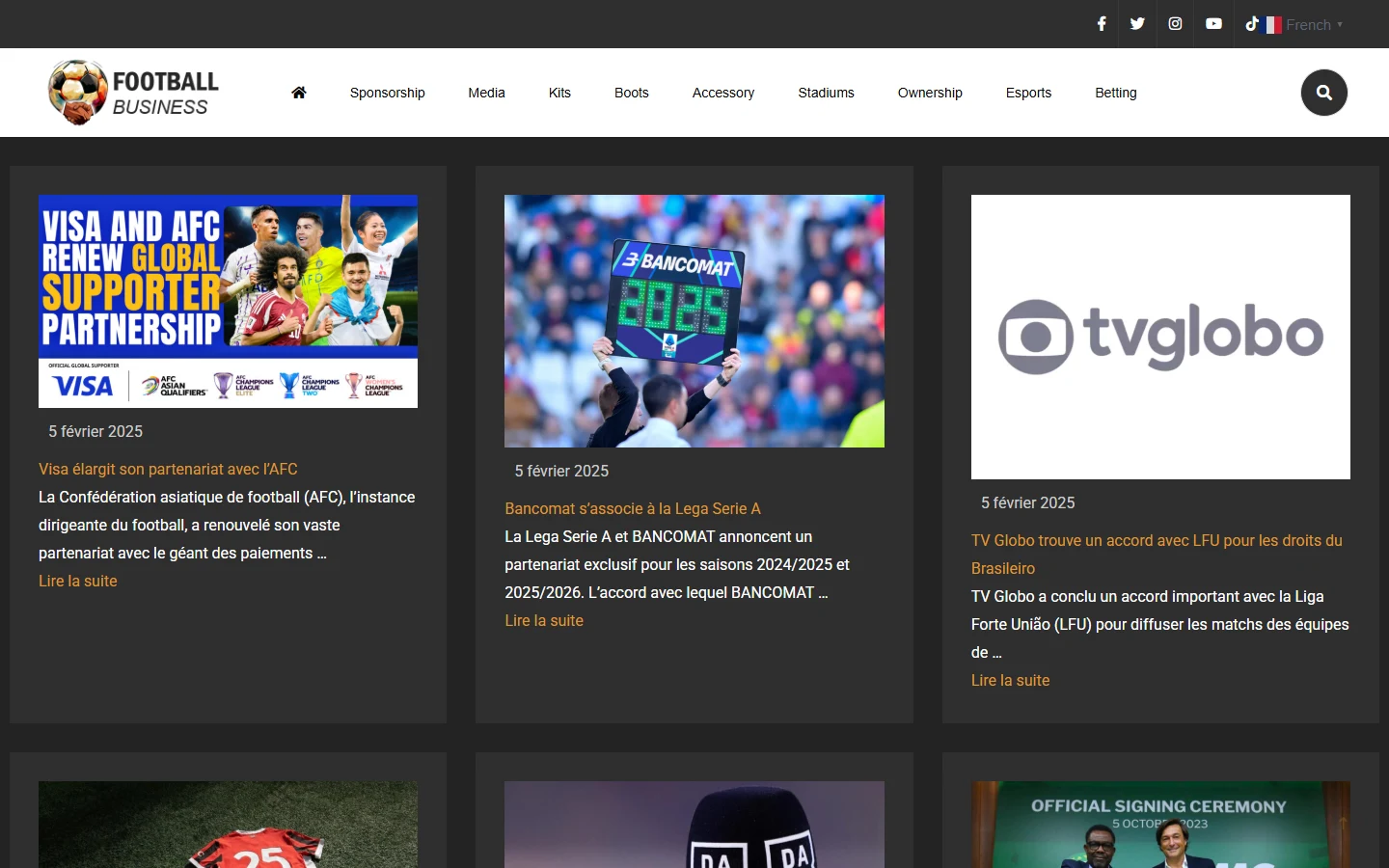Open the Stadiums menu item
The width and height of the screenshot is (1389, 868).
tap(827, 93)
